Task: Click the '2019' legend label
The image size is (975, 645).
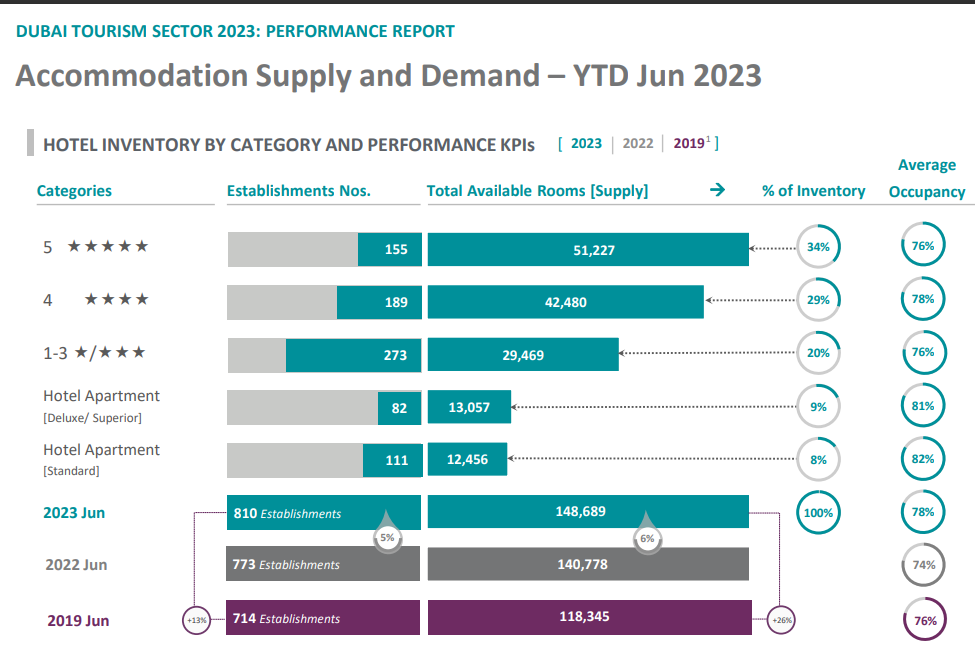Action: [x=691, y=144]
